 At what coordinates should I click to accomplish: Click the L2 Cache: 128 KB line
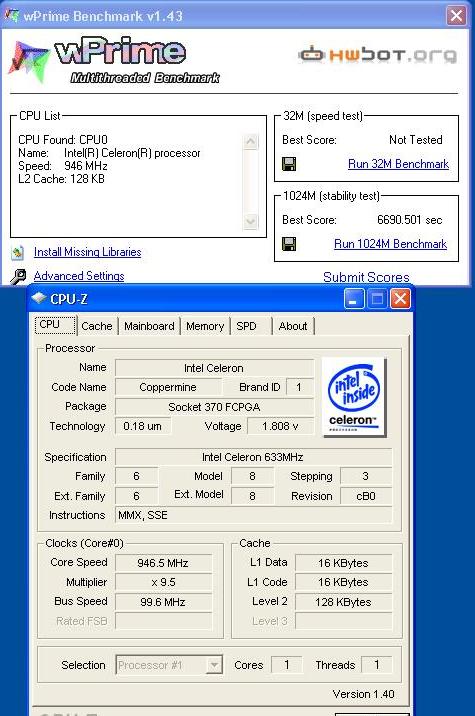click(61, 179)
